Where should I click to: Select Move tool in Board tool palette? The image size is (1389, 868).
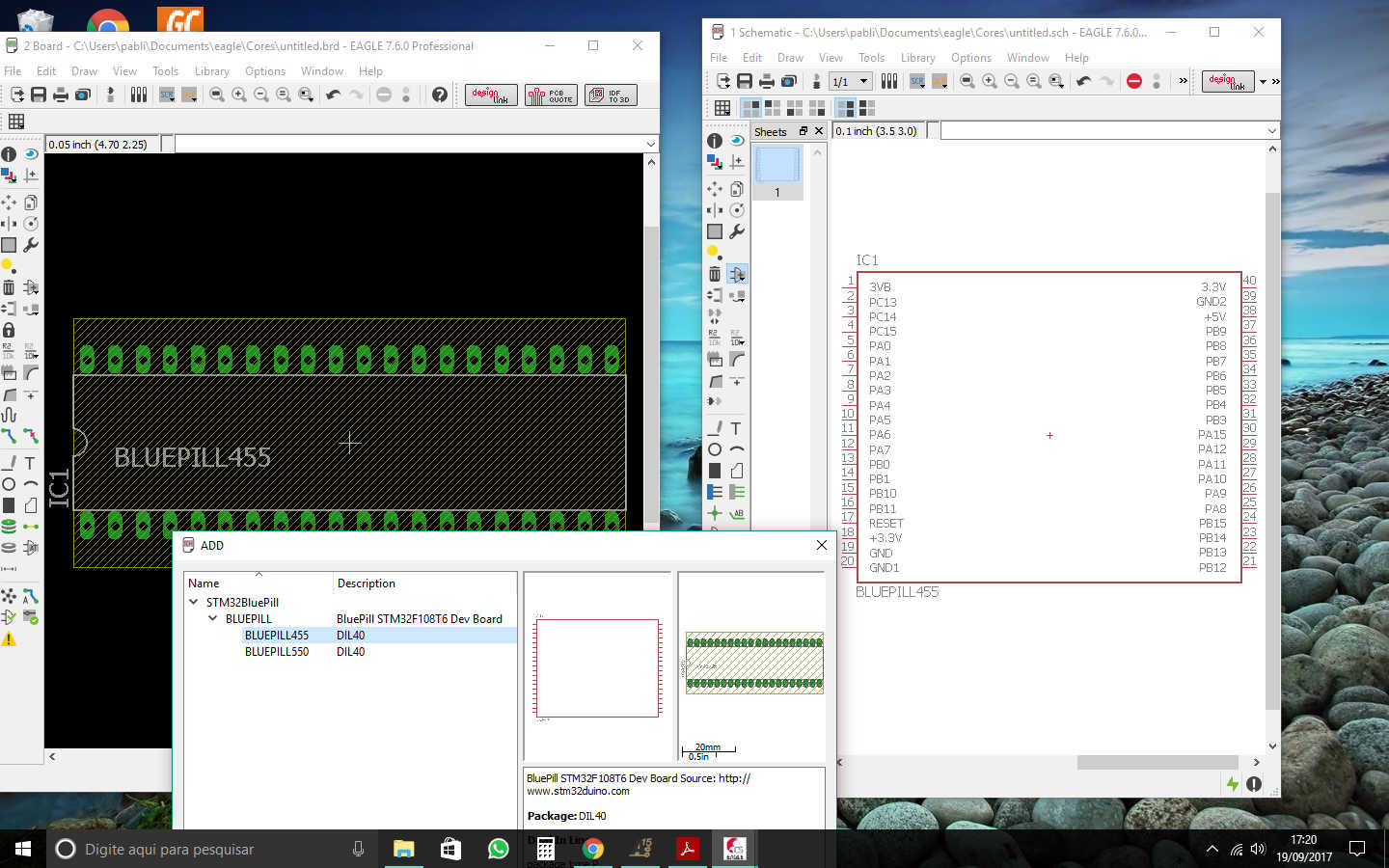pyautogui.click(x=9, y=203)
